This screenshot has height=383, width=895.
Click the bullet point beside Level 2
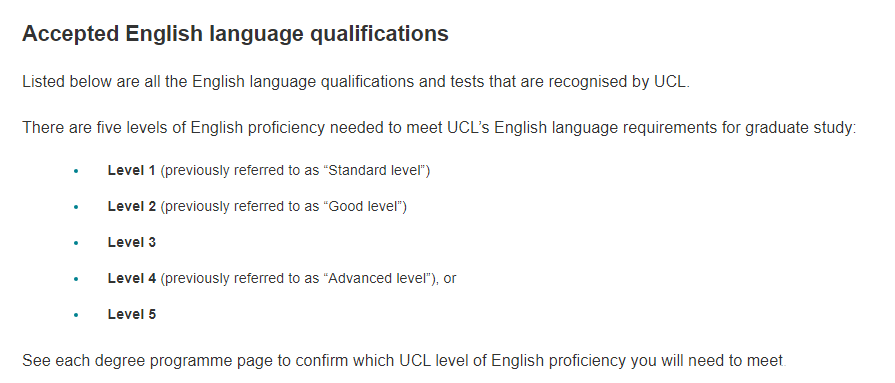(x=76, y=207)
